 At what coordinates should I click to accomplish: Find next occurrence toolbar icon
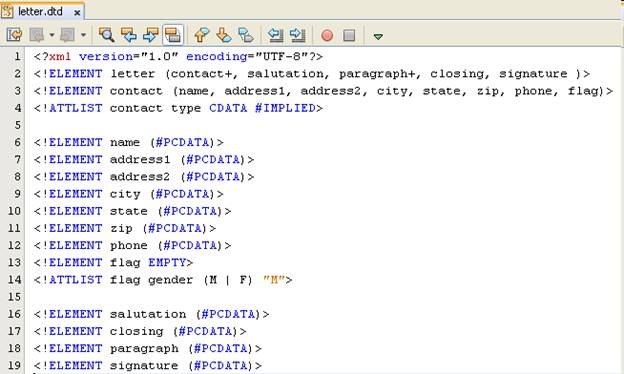(x=150, y=35)
